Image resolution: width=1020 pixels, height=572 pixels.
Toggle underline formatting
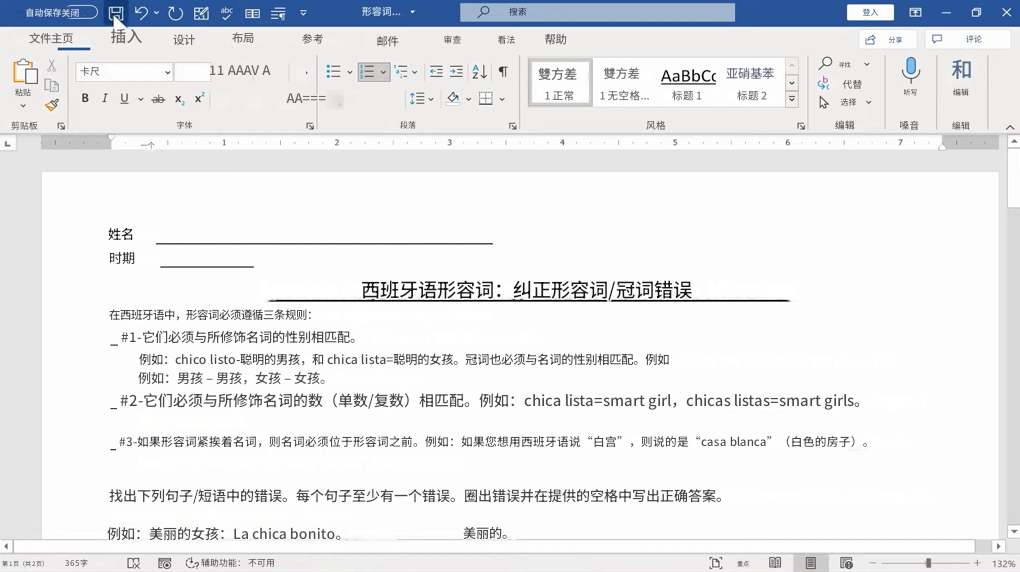pos(124,98)
